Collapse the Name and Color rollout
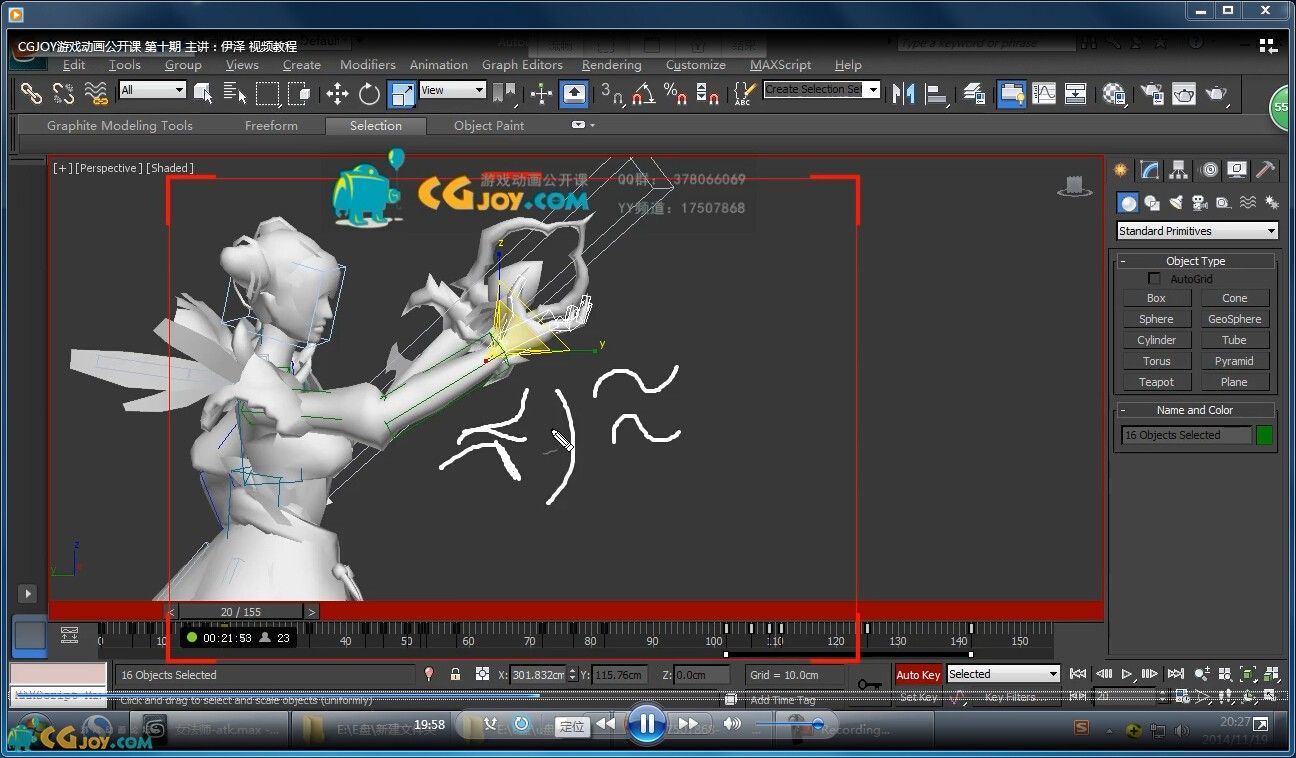The height and width of the screenshot is (758, 1296). pos(1196,410)
